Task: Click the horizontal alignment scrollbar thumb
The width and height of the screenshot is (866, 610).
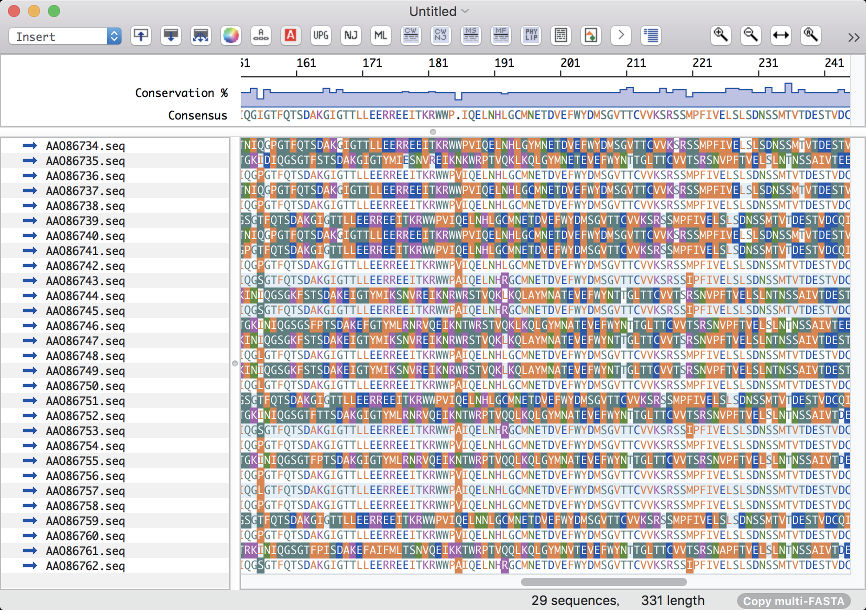Action: pyautogui.click(x=604, y=582)
